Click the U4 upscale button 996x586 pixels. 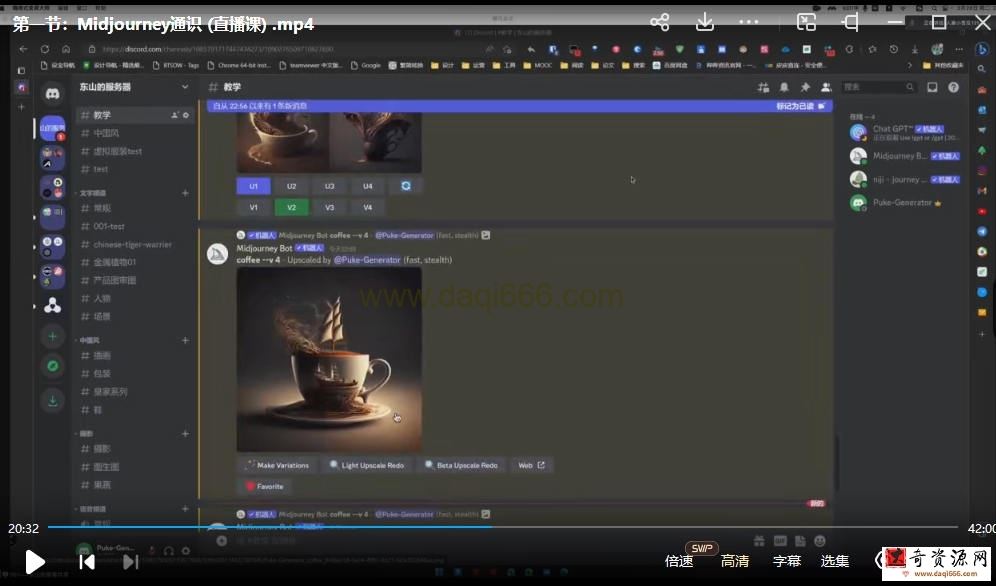pos(368,186)
